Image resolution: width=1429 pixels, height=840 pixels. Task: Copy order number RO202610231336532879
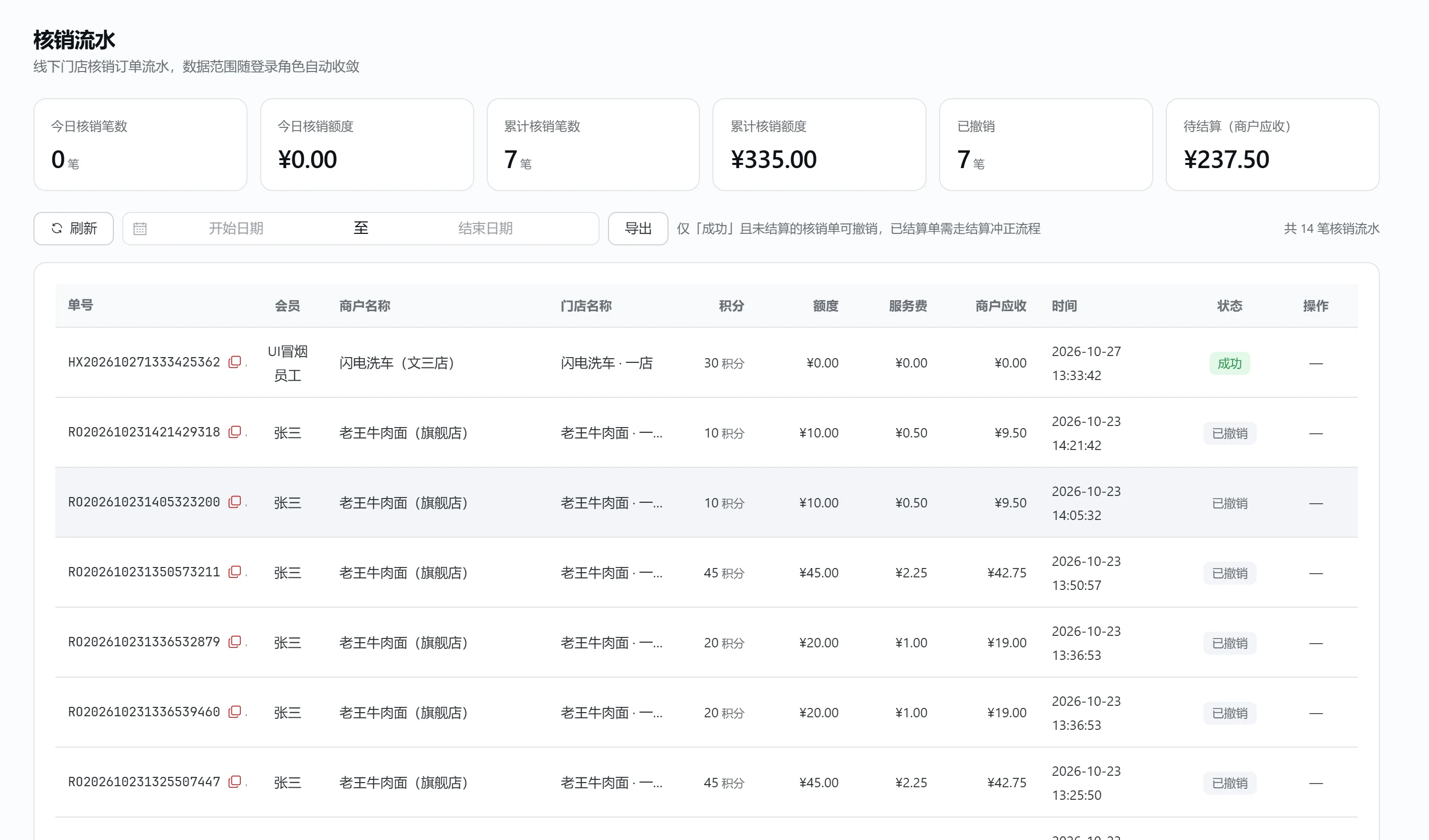(x=235, y=642)
